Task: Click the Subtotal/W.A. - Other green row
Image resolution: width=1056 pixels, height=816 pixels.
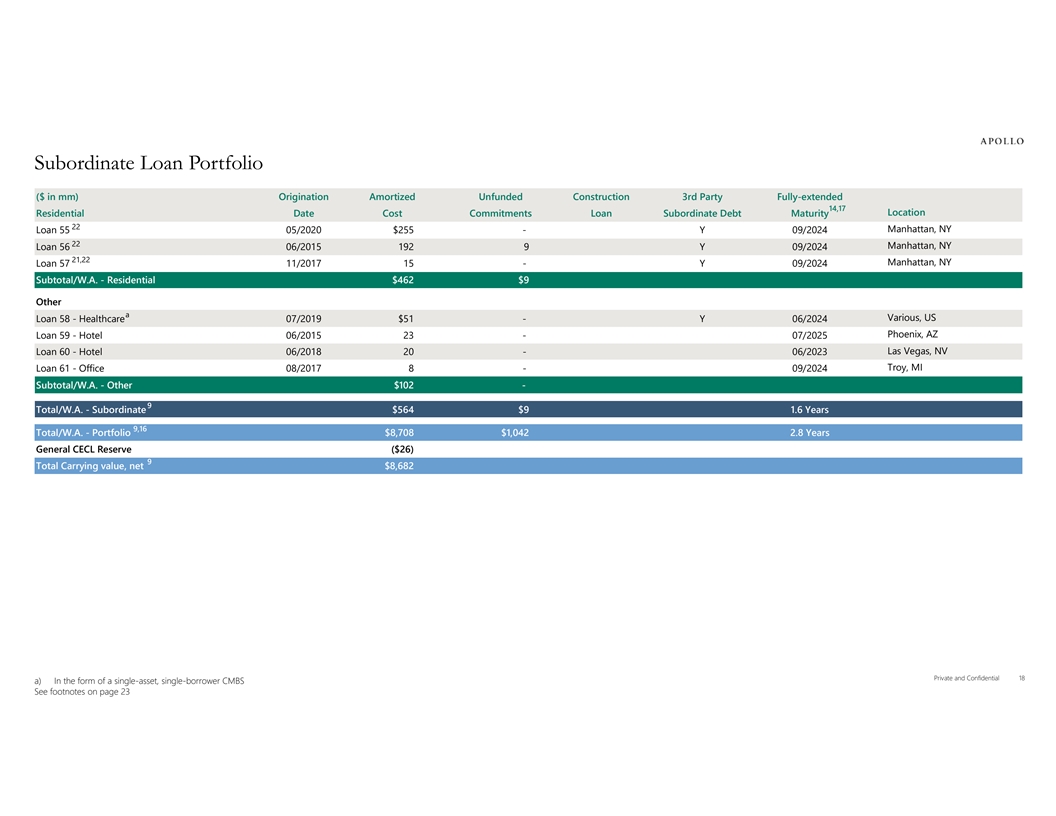Action: (528, 385)
